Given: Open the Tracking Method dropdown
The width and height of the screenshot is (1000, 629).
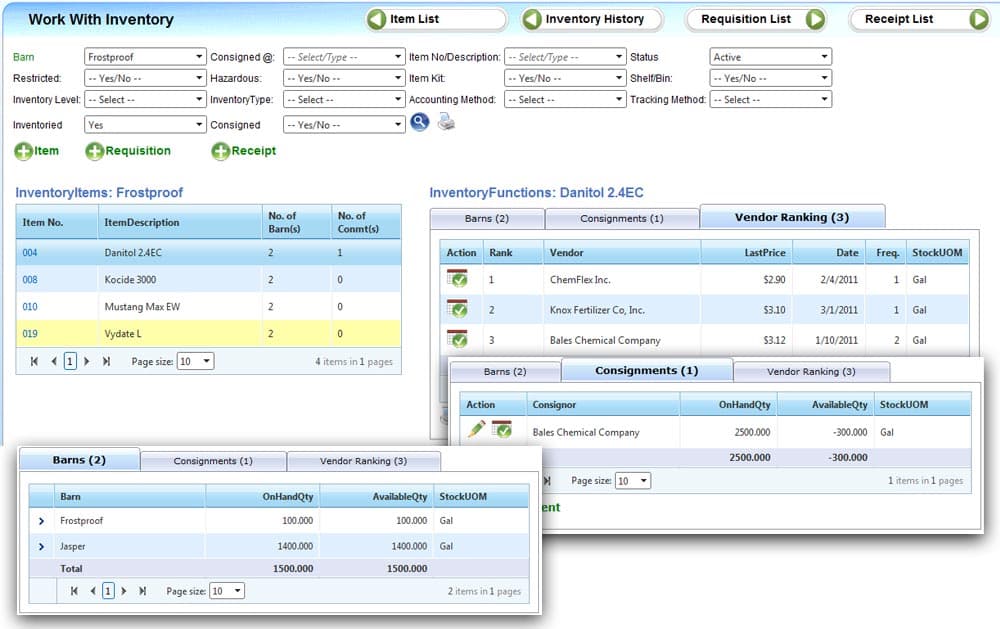Looking at the screenshot, I should click(x=770, y=100).
